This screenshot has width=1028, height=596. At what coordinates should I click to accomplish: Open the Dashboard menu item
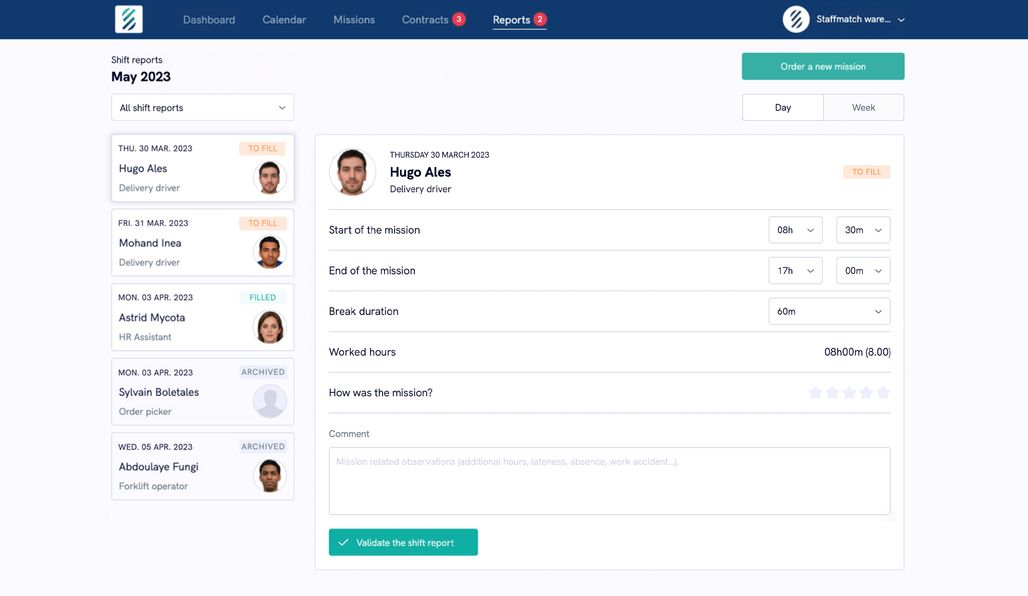pyautogui.click(x=208, y=18)
